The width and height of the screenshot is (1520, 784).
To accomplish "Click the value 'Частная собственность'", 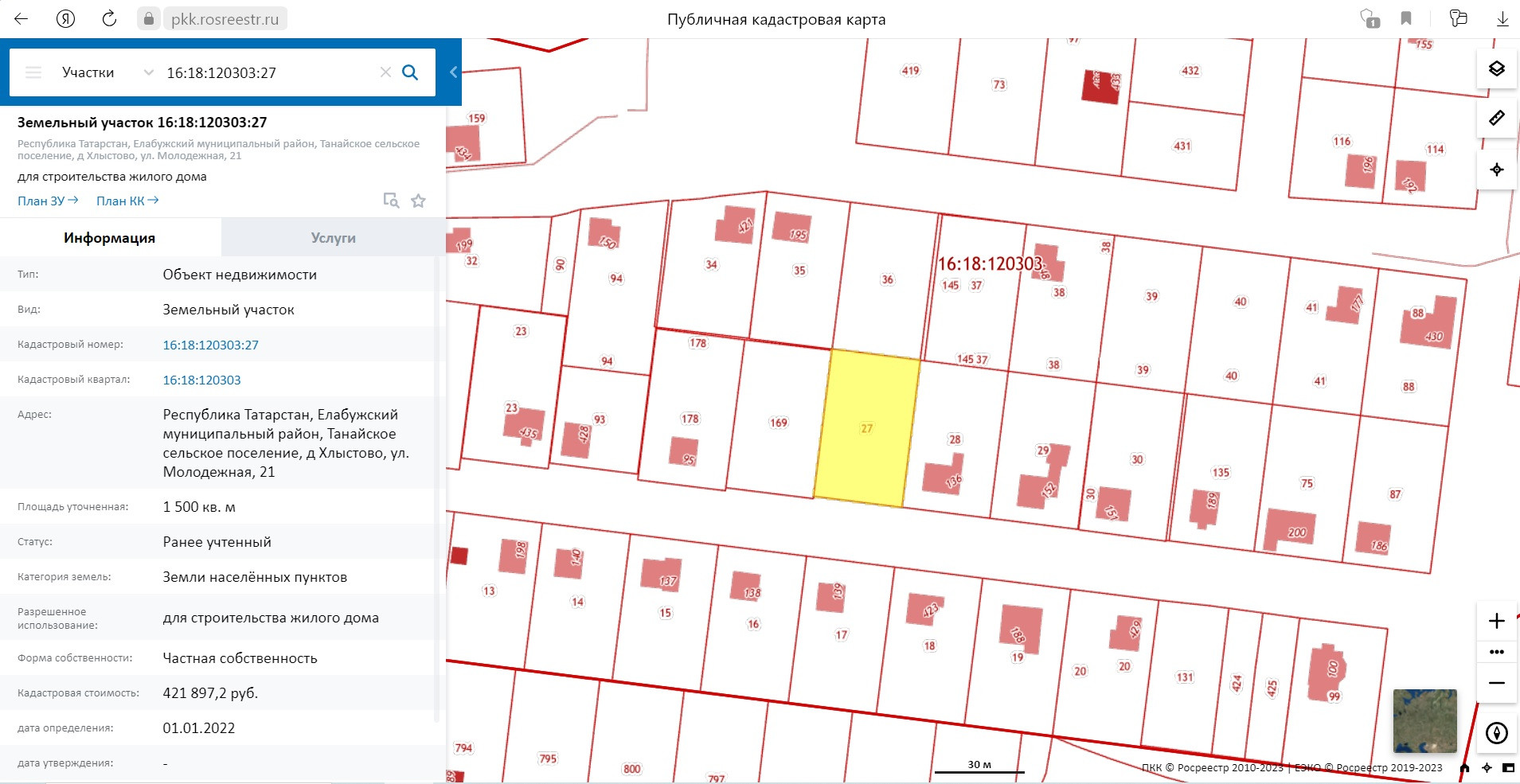I will tap(240, 658).
